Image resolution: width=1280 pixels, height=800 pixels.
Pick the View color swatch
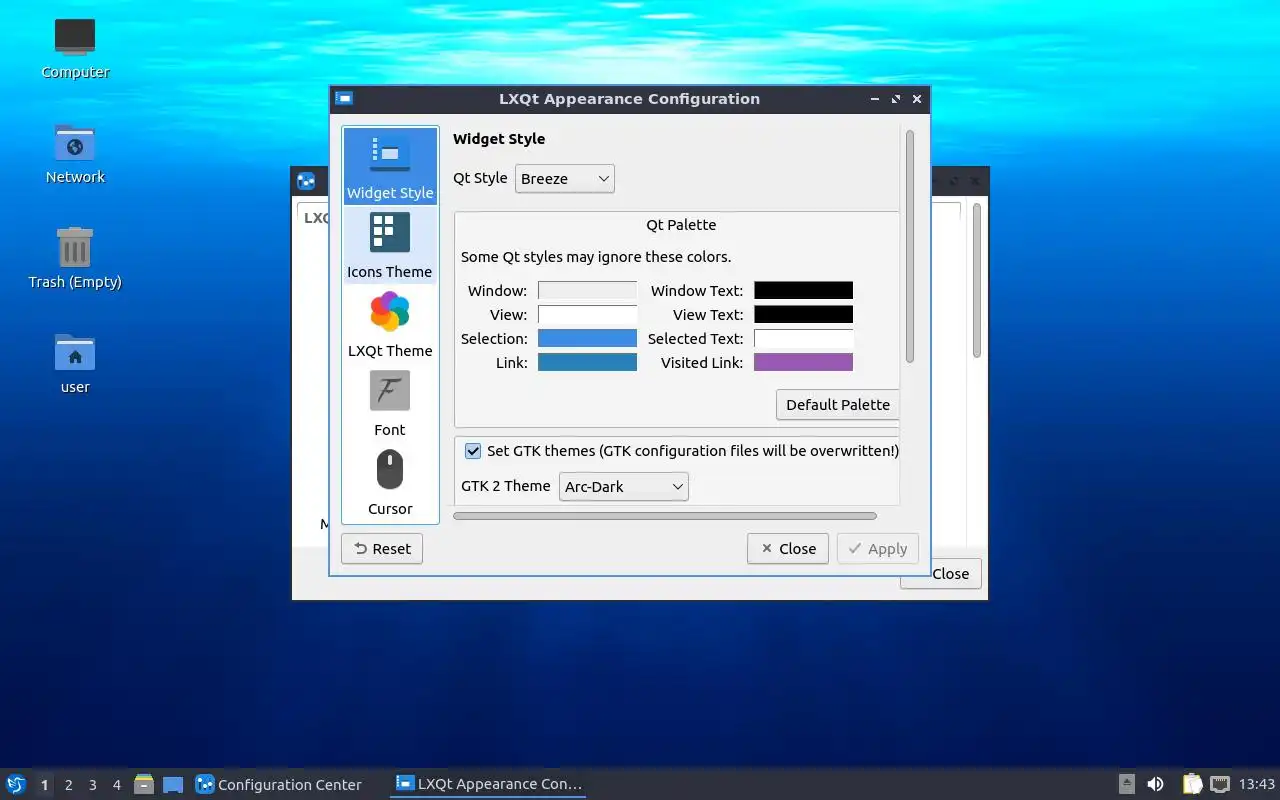pyautogui.click(x=588, y=315)
